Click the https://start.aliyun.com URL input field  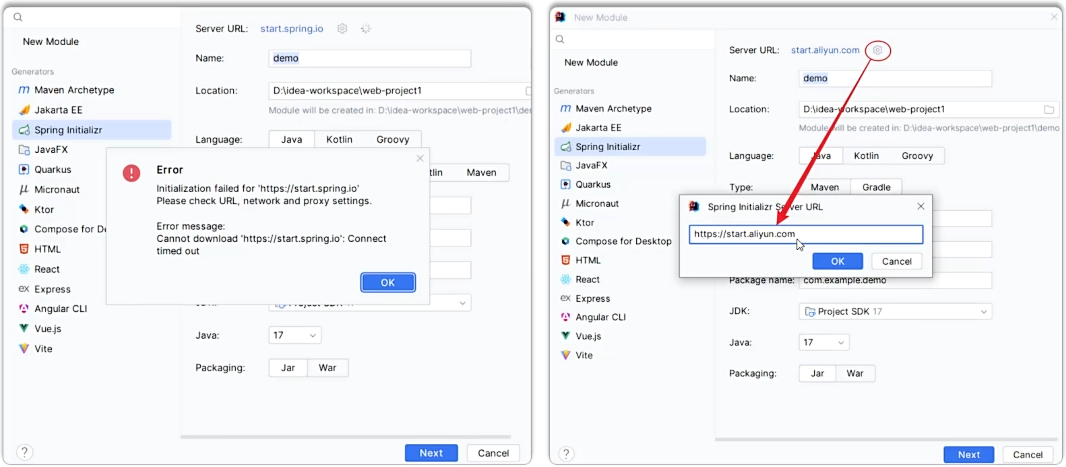coord(806,235)
